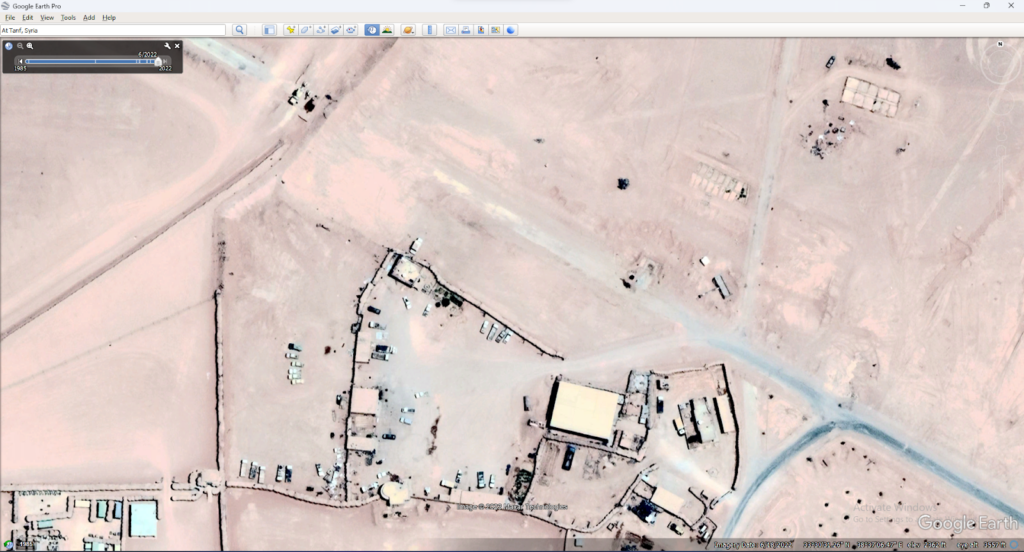Click the Record a Tour icon
Screen dimensions: 1024x552
click(351, 30)
